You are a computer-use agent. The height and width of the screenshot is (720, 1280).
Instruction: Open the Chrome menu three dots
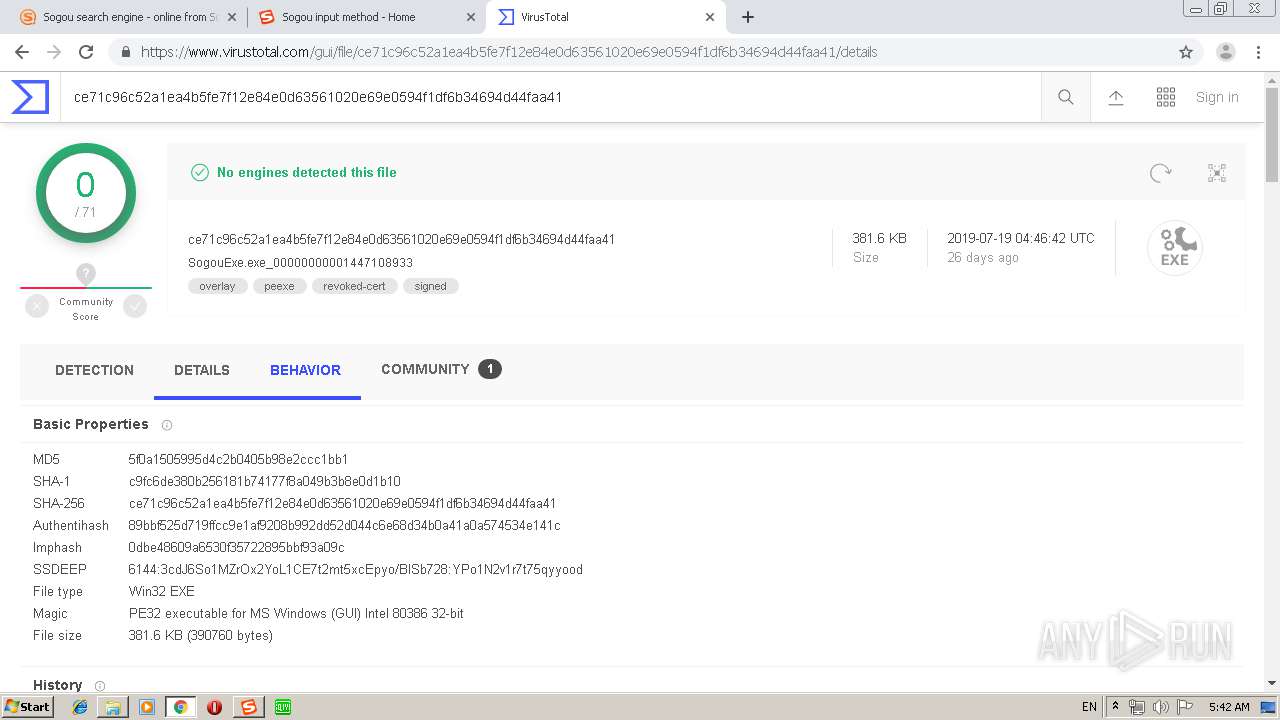click(x=1258, y=52)
